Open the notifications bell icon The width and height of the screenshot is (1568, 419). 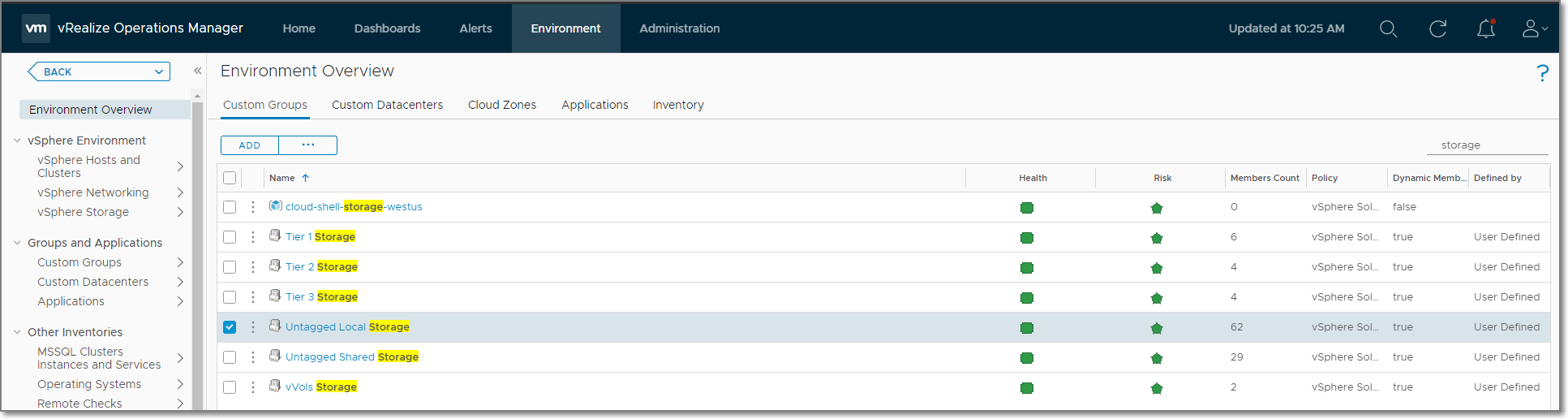[1485, 28]
